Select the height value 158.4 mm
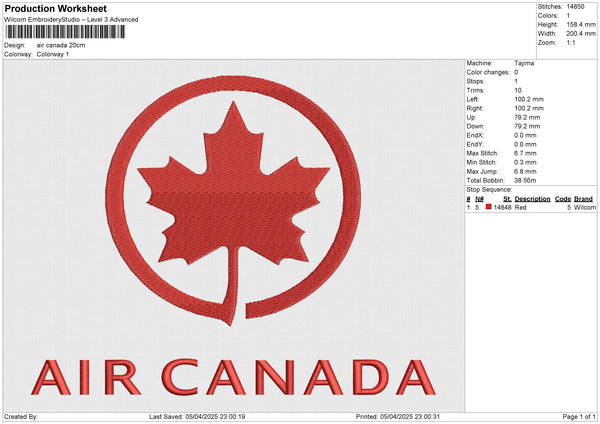 click(581, 24)
